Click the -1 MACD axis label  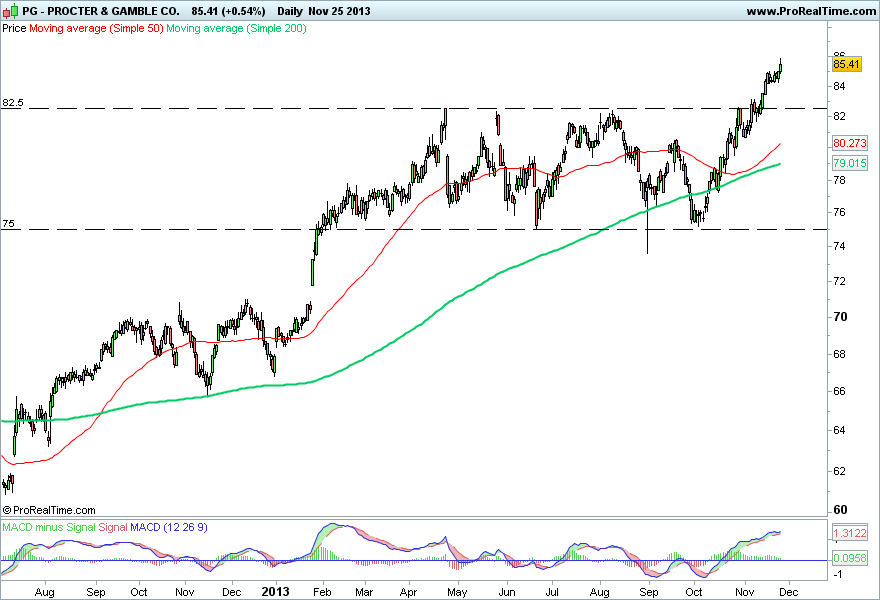click(837, 574)
